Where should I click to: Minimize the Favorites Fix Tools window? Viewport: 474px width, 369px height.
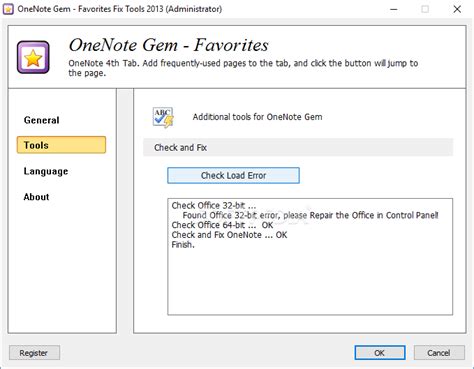[x=394, y=9]
